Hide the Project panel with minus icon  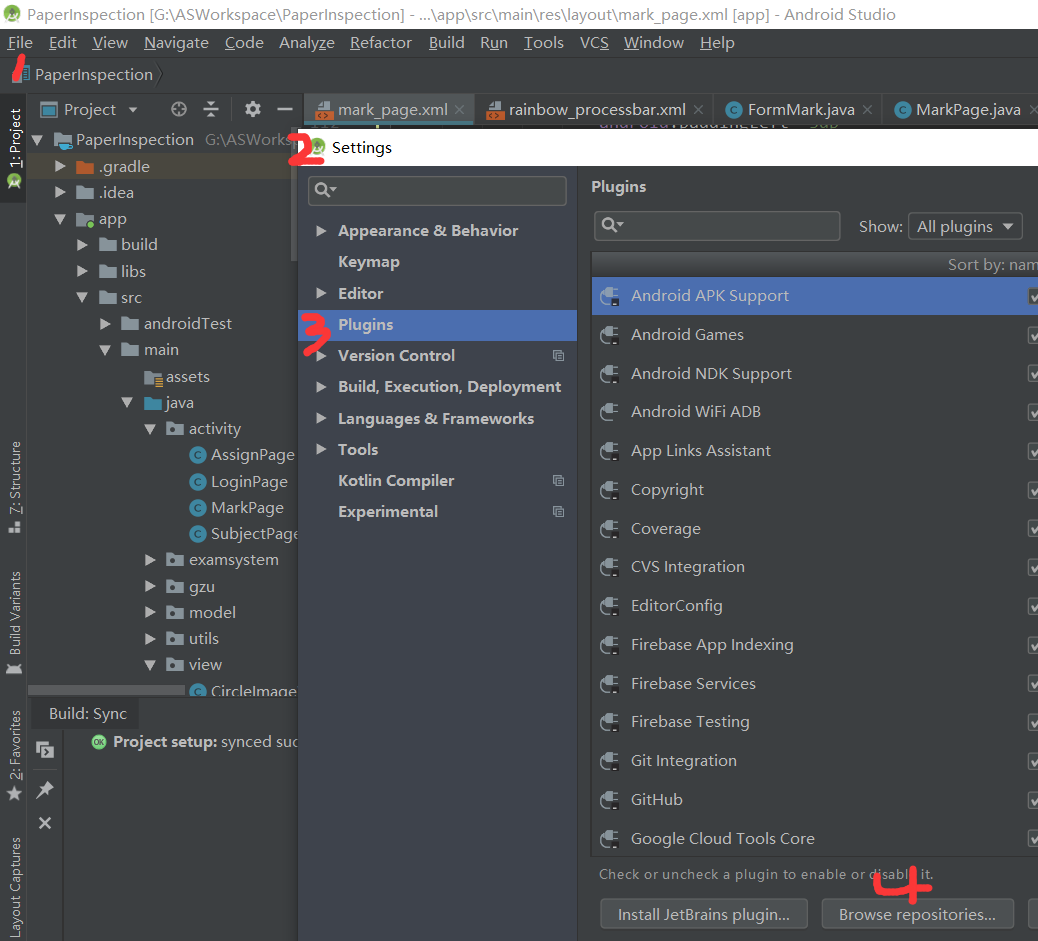pos(285,109)
